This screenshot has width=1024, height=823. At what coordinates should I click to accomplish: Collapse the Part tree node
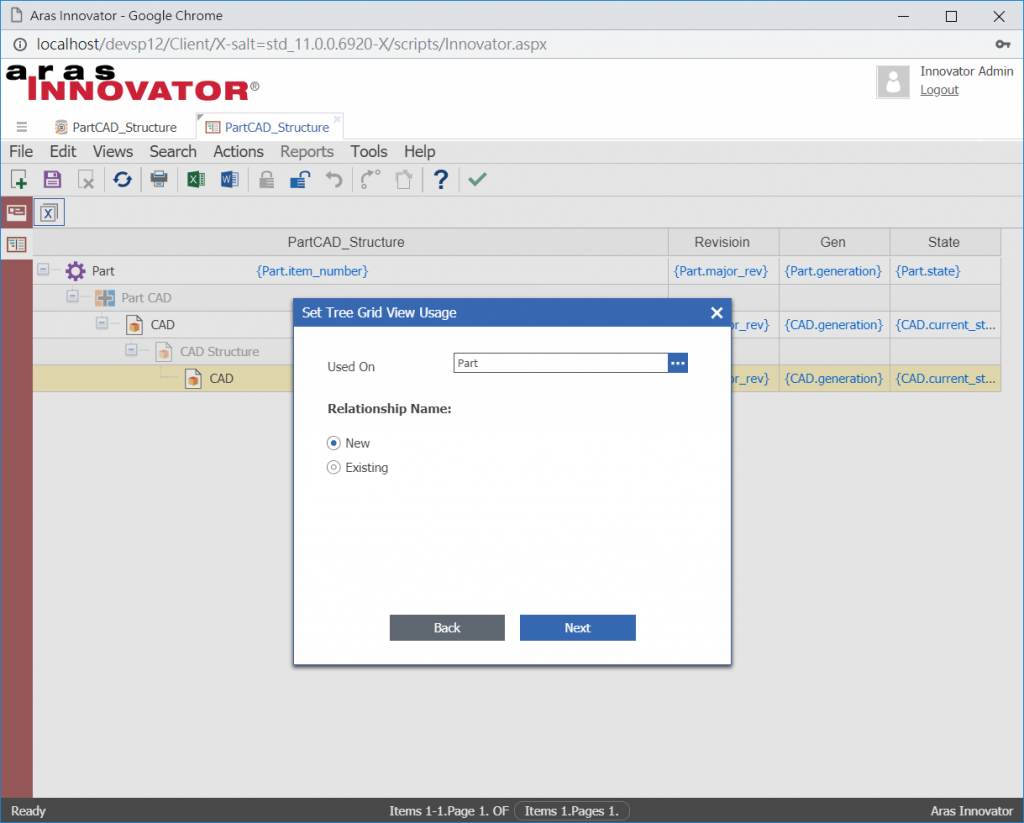[x=43, y=269]
